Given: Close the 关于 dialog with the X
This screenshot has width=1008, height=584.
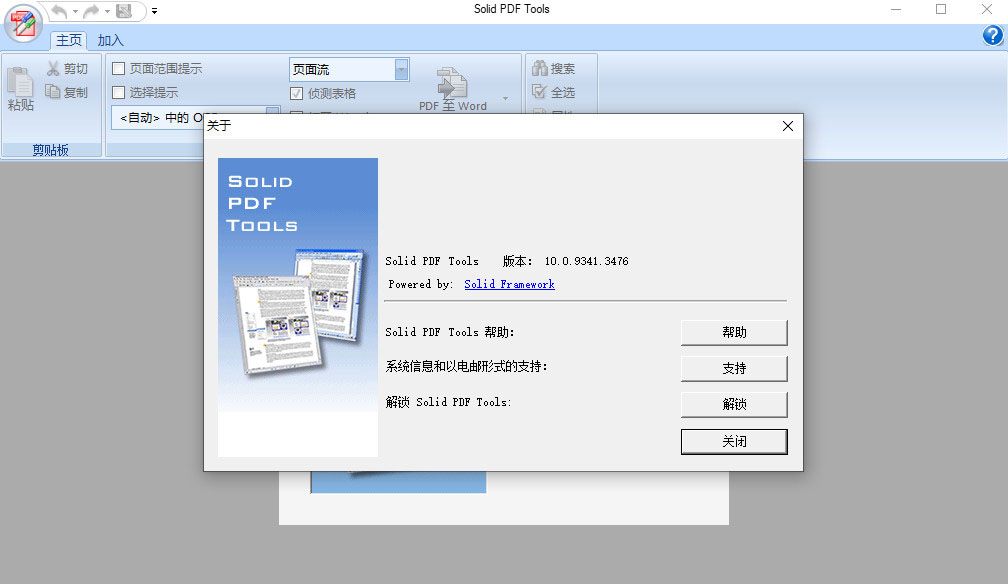Looking at the screenshot, I should (x=788, y=126).
